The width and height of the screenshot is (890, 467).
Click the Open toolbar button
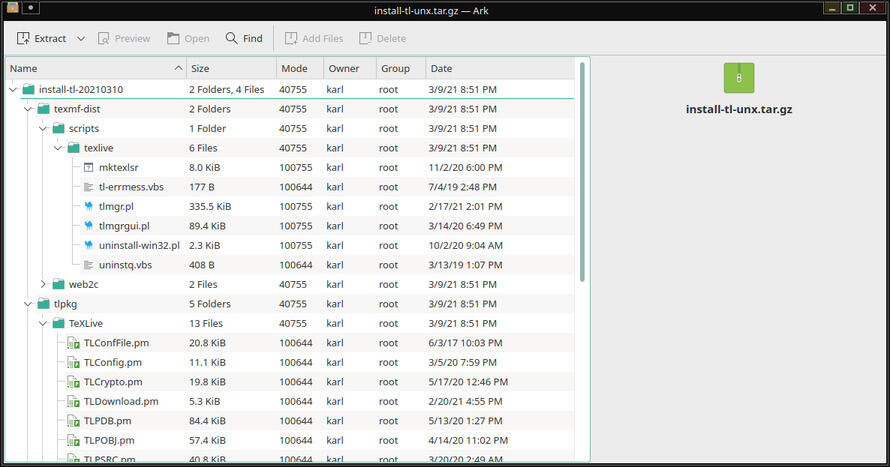pyautogui.click(x=188, y=39)
